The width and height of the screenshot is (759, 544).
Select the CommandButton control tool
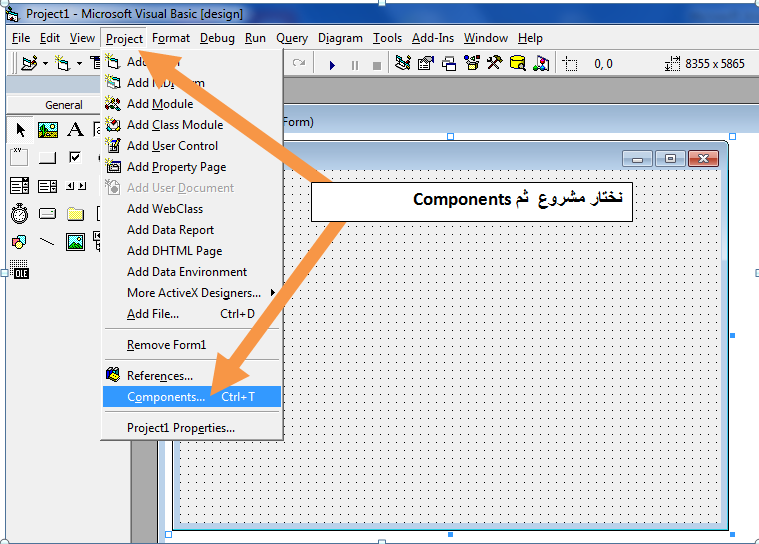click(x=47, y=157)
